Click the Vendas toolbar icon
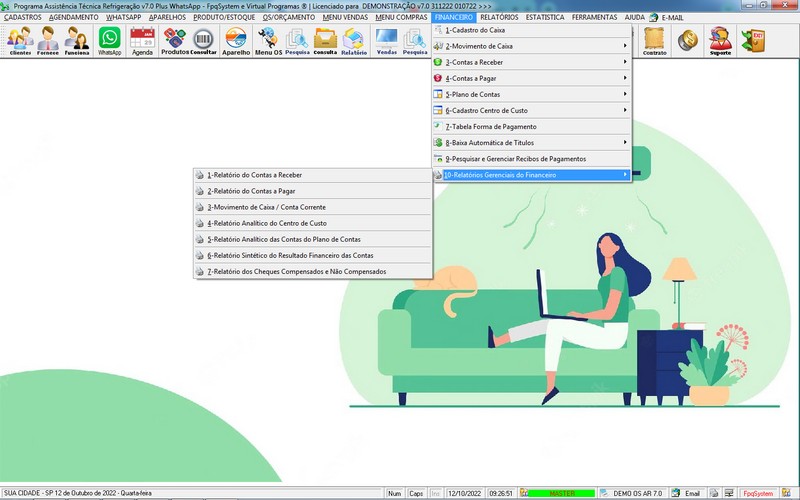Image resolution: width=800 pixels, height=500 pixels. 386,41
